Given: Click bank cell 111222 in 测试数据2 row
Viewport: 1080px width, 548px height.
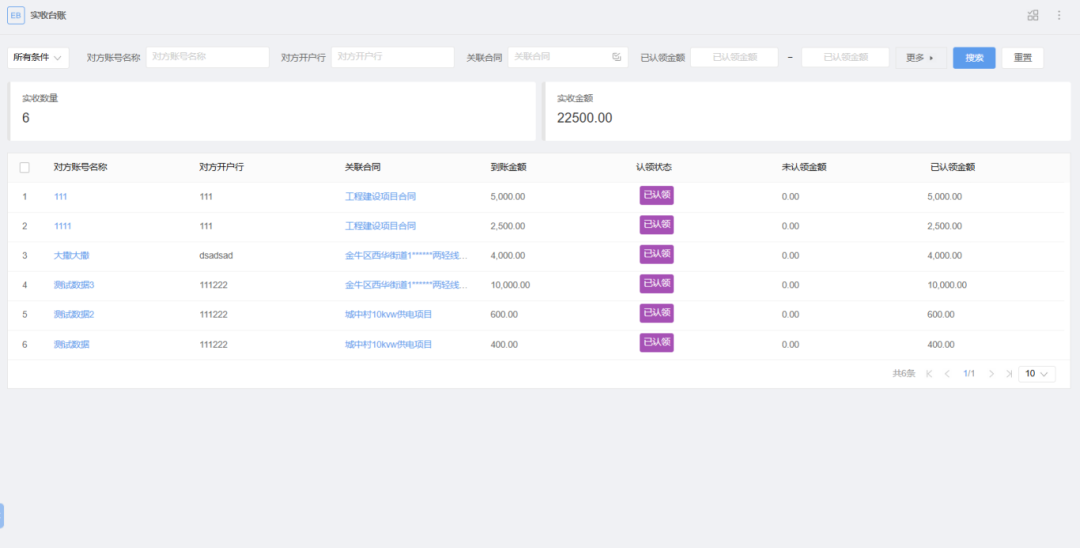Looking at the screenshot, I should click(214, 315).
